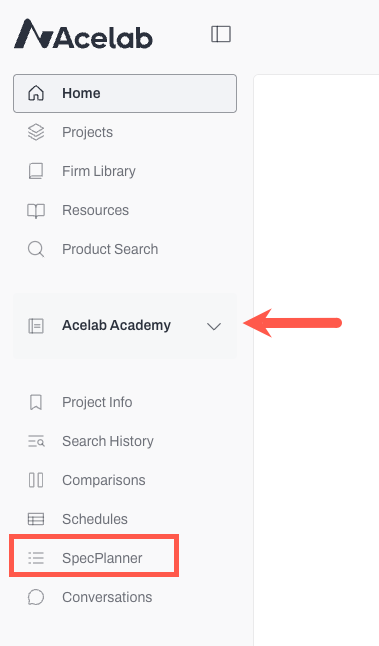This screenshot has width=379, height=646.
Task: Open the Acelab Academy project selector
Action: [125, 325]
